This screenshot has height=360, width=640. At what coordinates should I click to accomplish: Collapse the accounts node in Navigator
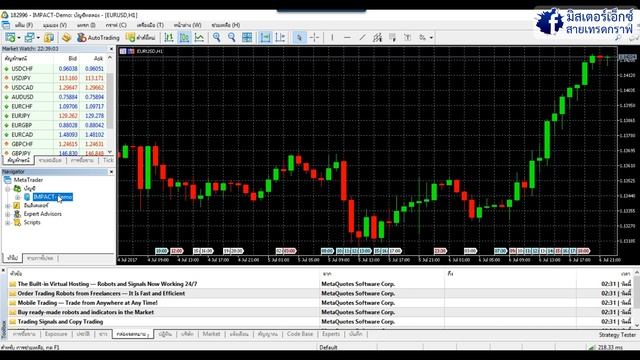pos(7,189)
